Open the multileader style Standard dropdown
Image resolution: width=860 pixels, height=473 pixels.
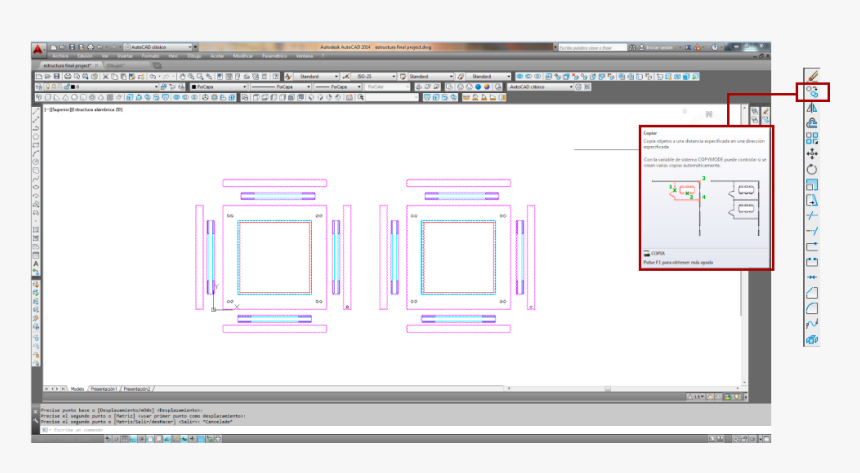pos(488,77)
